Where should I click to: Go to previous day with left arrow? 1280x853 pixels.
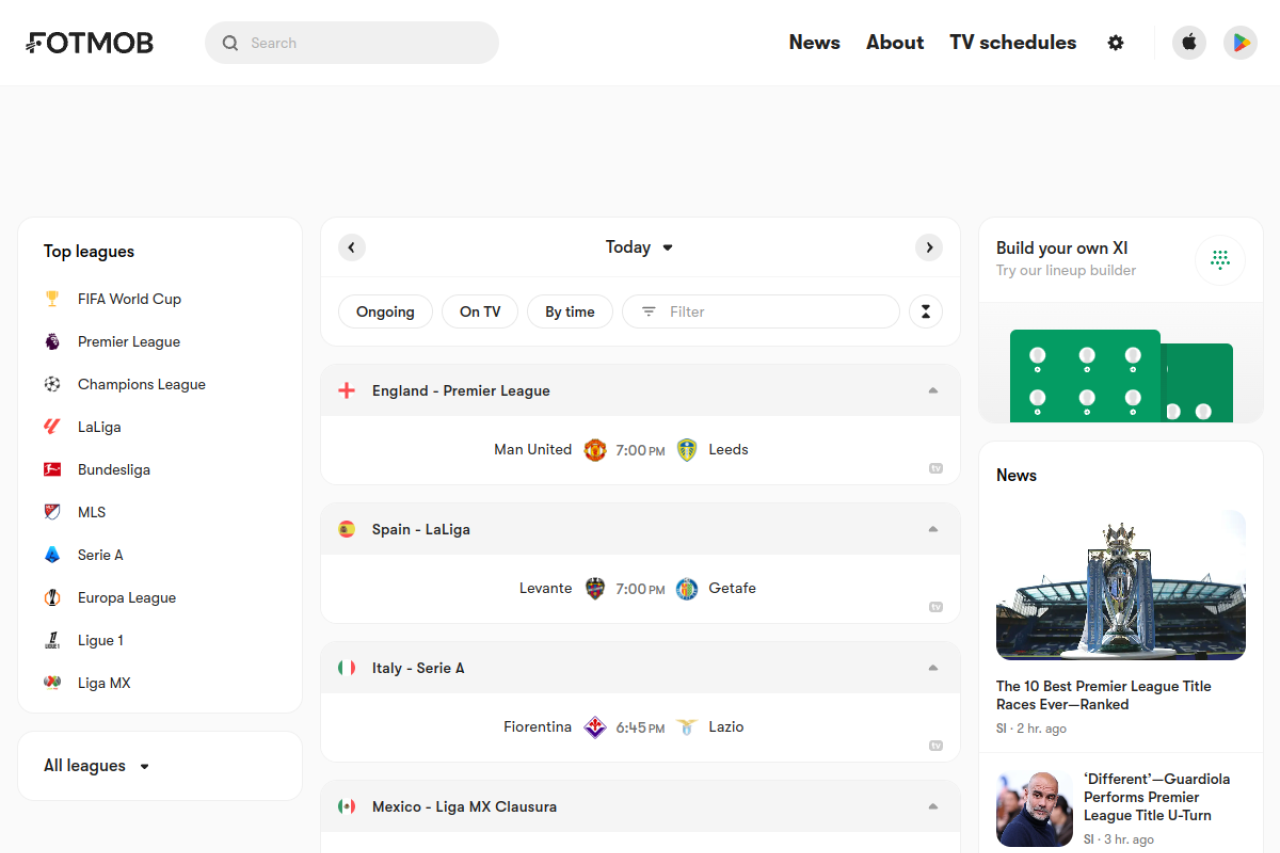352,248
